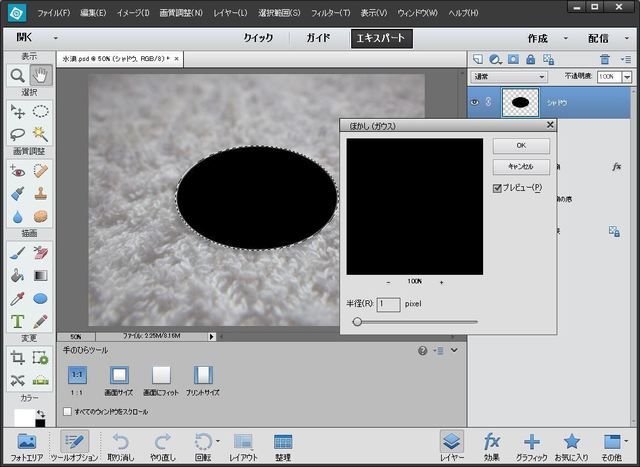The width and height of the screenshot is (640, 467).
Task: Pick the Red Eye removal tool
Action: [17, 170]
